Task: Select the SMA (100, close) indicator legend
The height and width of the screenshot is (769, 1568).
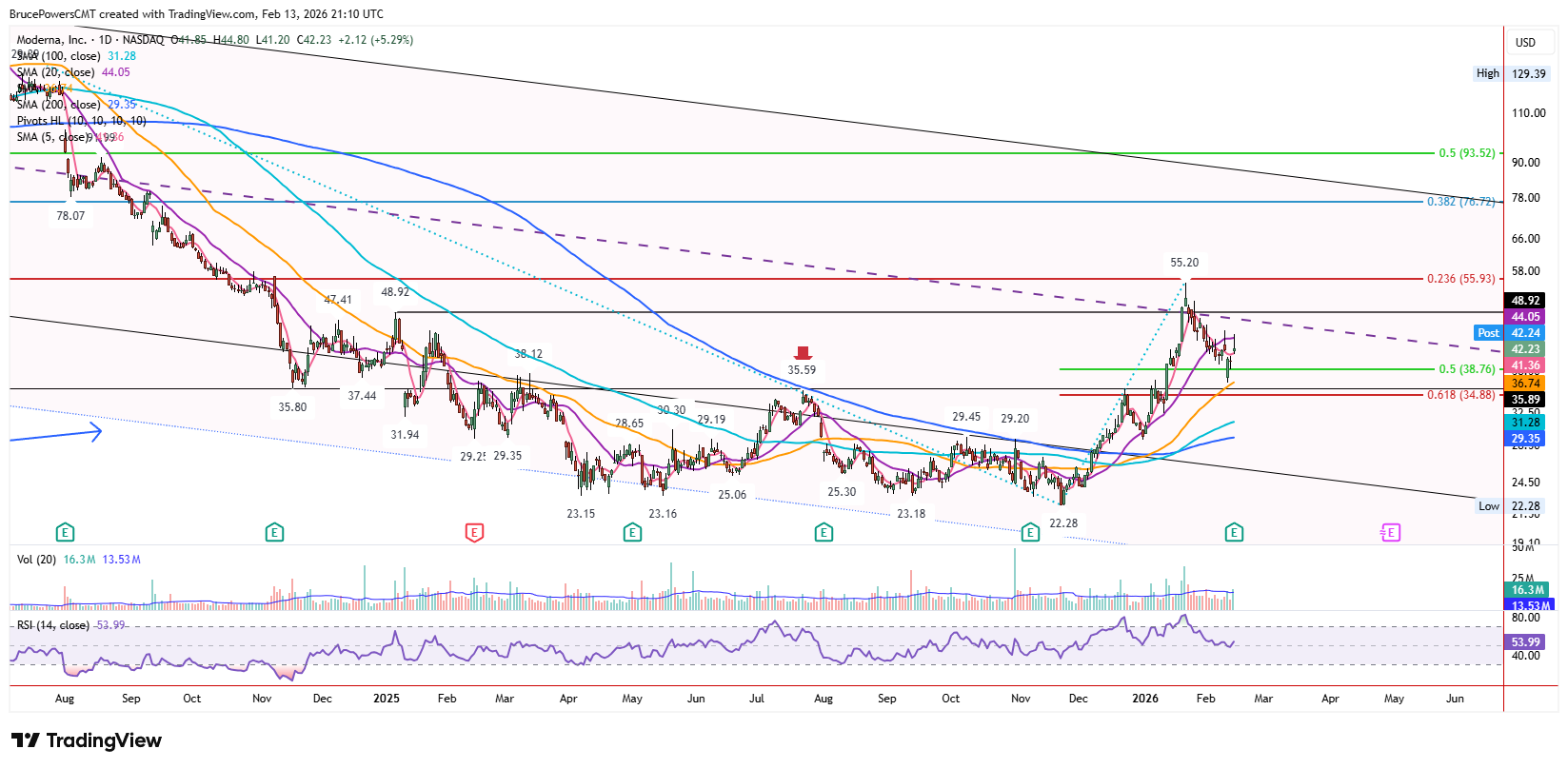Action: pos(59,56)
